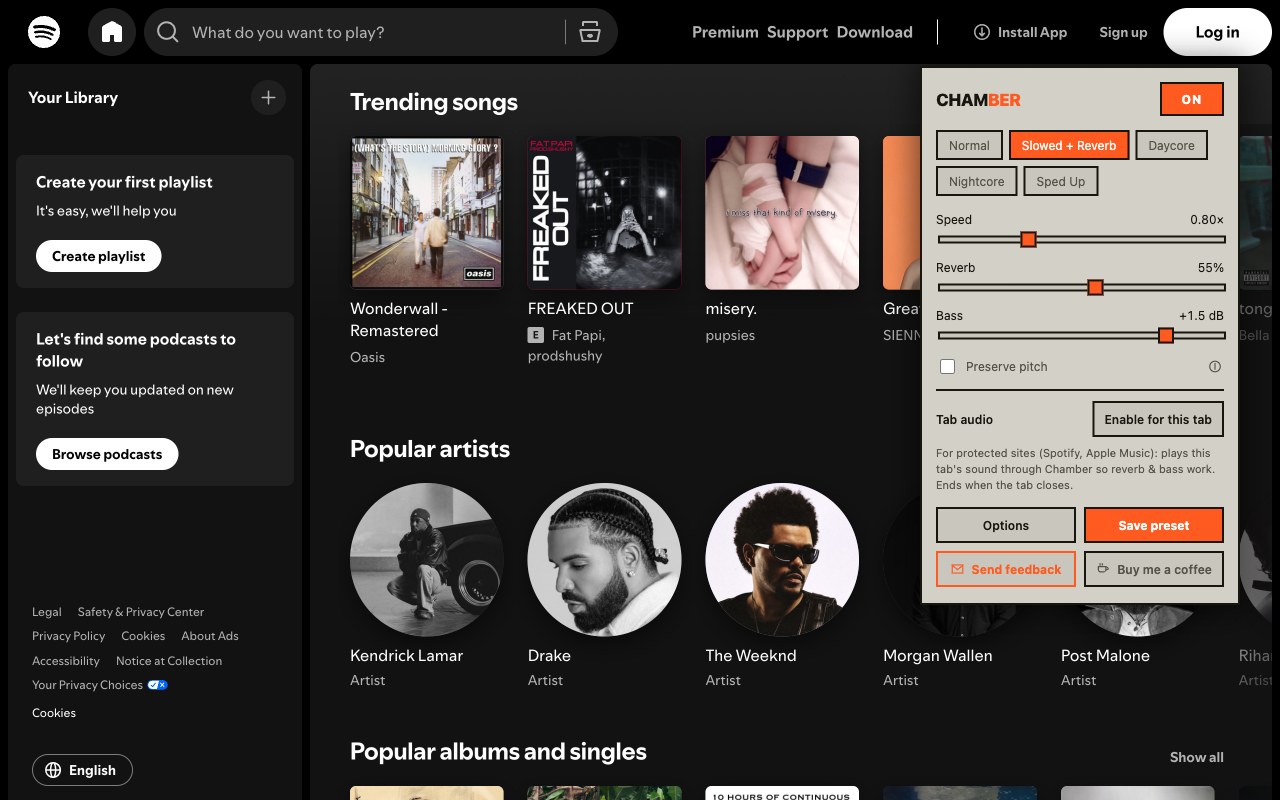Open Wonderwall album cover thumbnail
The image size is (1280, 800).
pos(427,213)
